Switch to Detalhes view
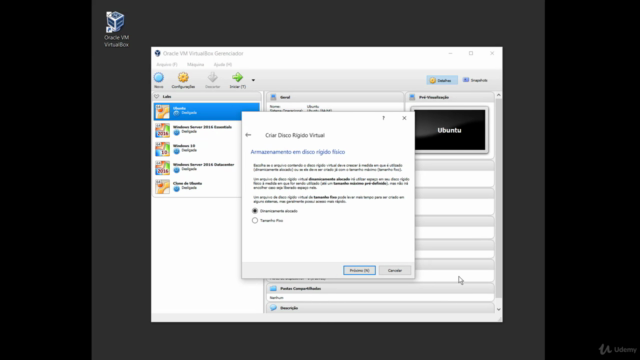This screenshot has height=360, width=640. [441, 80]
